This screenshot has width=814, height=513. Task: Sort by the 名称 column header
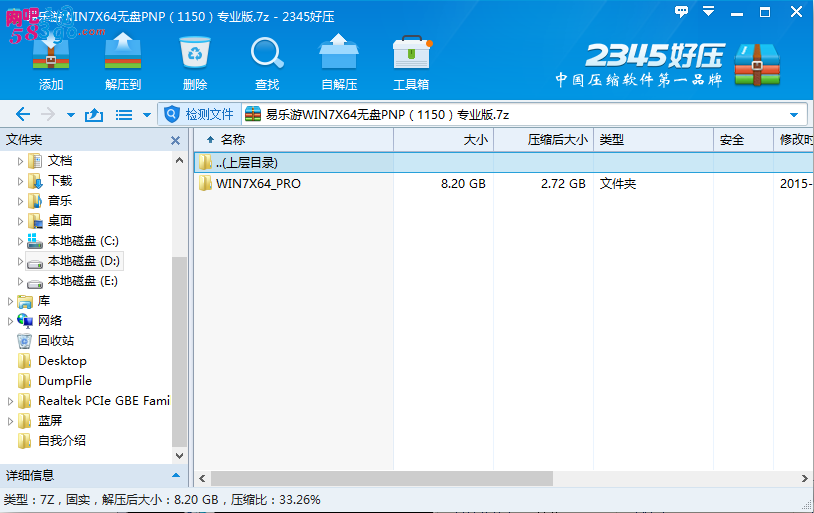click(x=294, y=140)
